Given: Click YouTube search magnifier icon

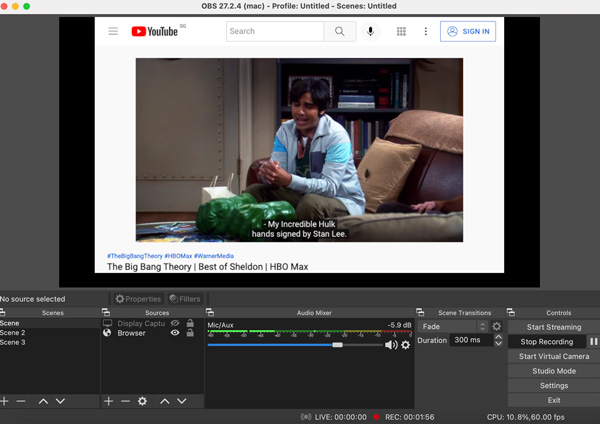Looking at the screenshot, I should click(x=339, y=31).
